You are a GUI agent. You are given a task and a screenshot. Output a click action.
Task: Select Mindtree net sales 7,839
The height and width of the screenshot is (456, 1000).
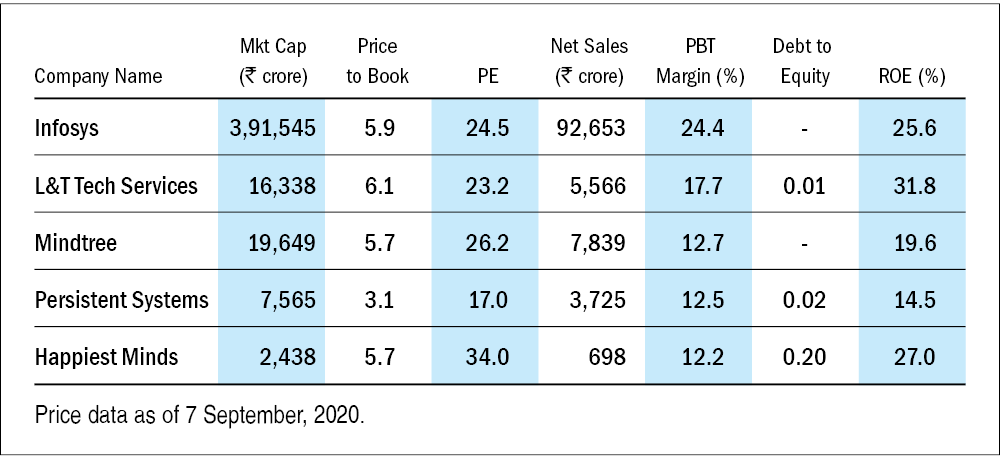coord(599,242)
